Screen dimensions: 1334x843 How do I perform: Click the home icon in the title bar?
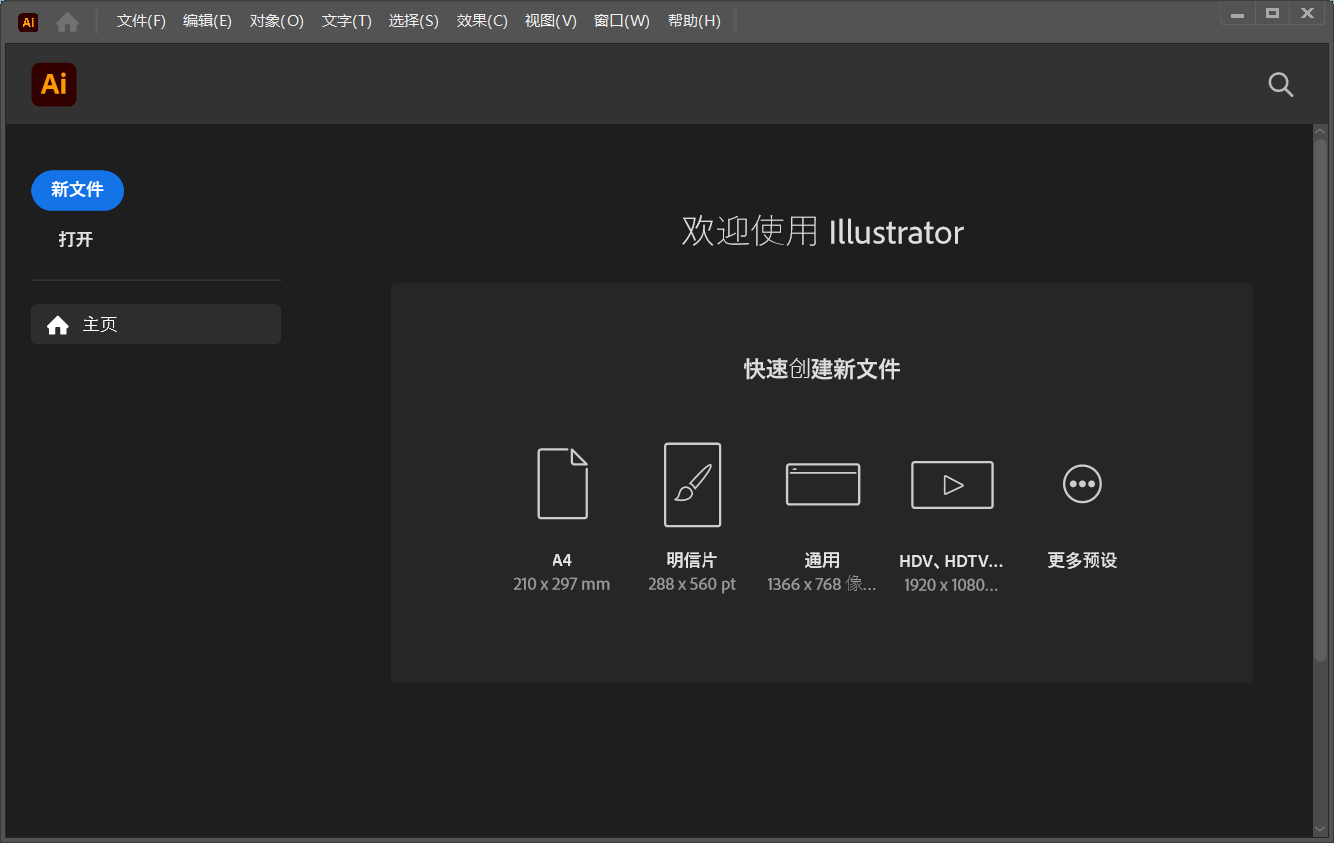click(67, 22)
